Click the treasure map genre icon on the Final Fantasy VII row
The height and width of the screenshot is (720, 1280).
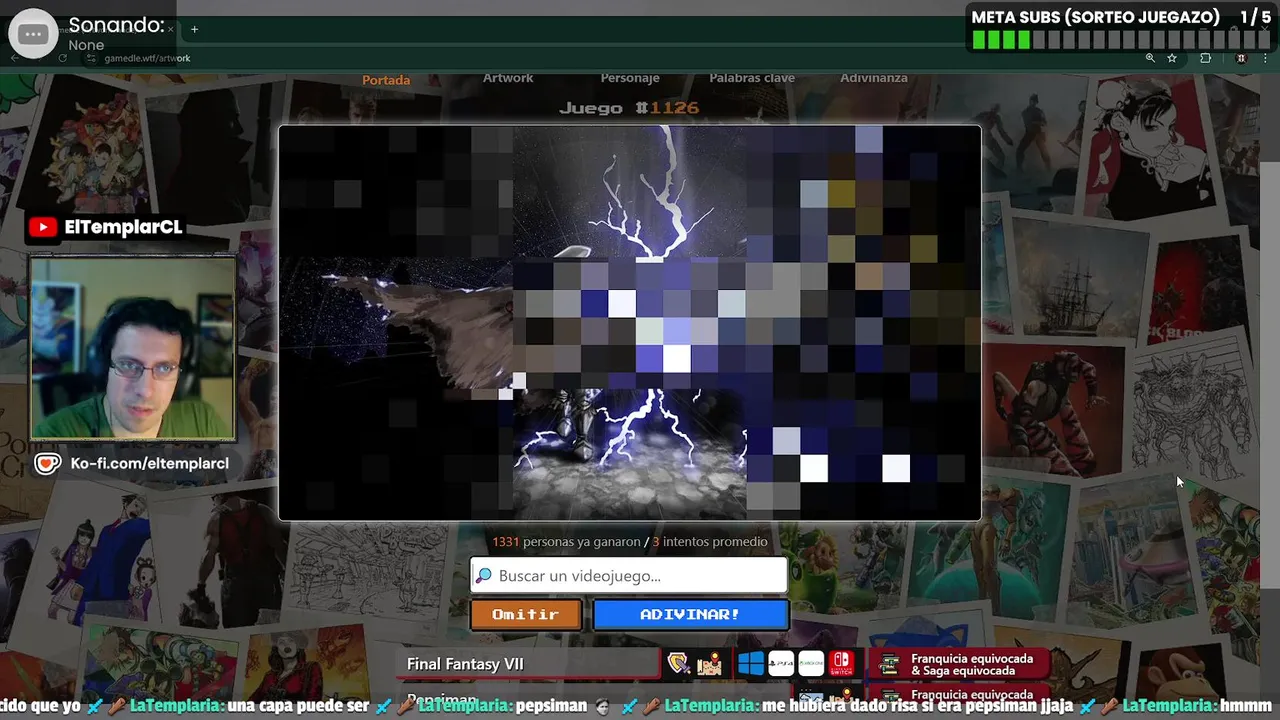(x=709, y=664)
